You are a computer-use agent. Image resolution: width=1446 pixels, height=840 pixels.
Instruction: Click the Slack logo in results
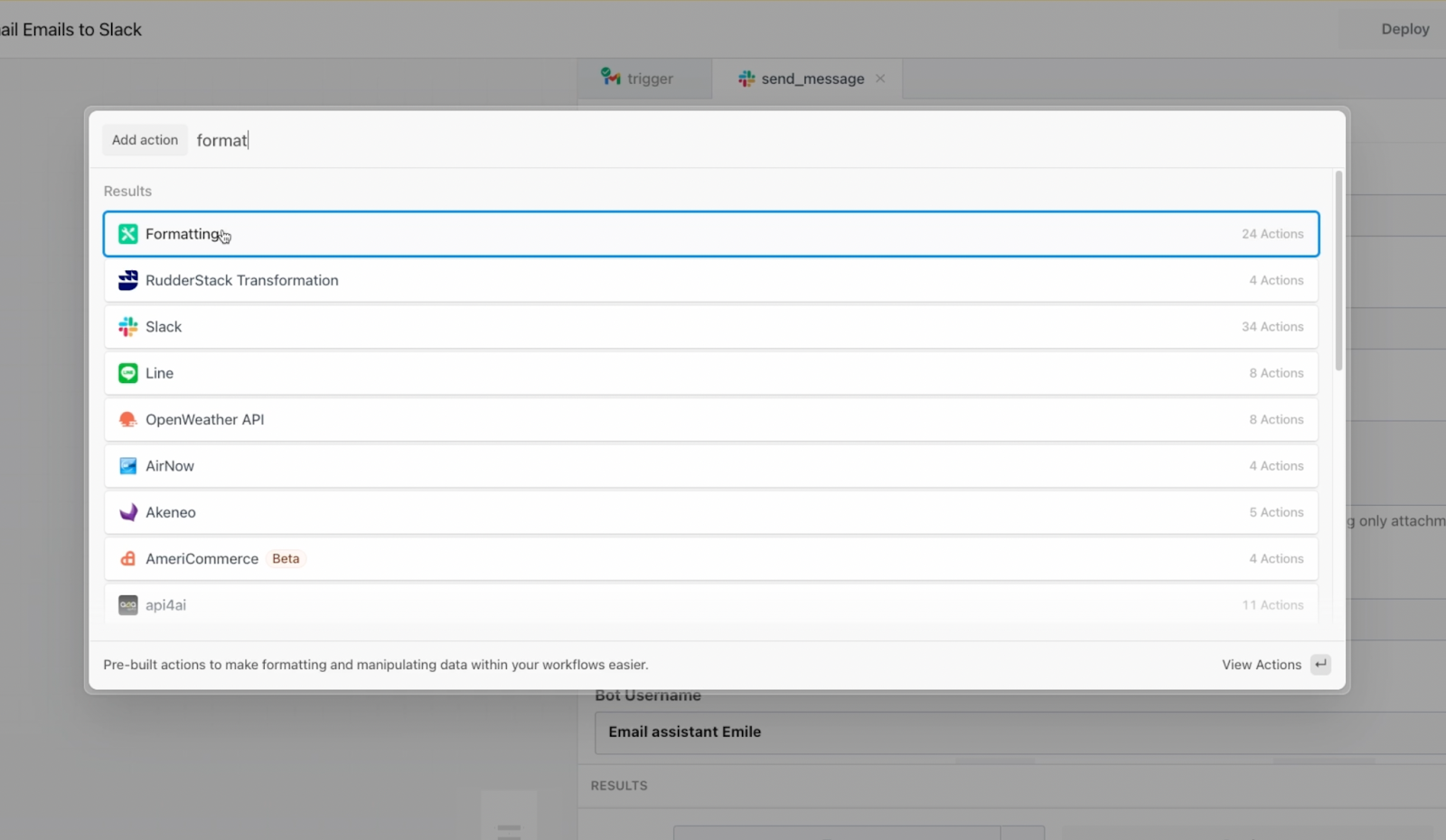pyautogui.click(x=128, y=327)
